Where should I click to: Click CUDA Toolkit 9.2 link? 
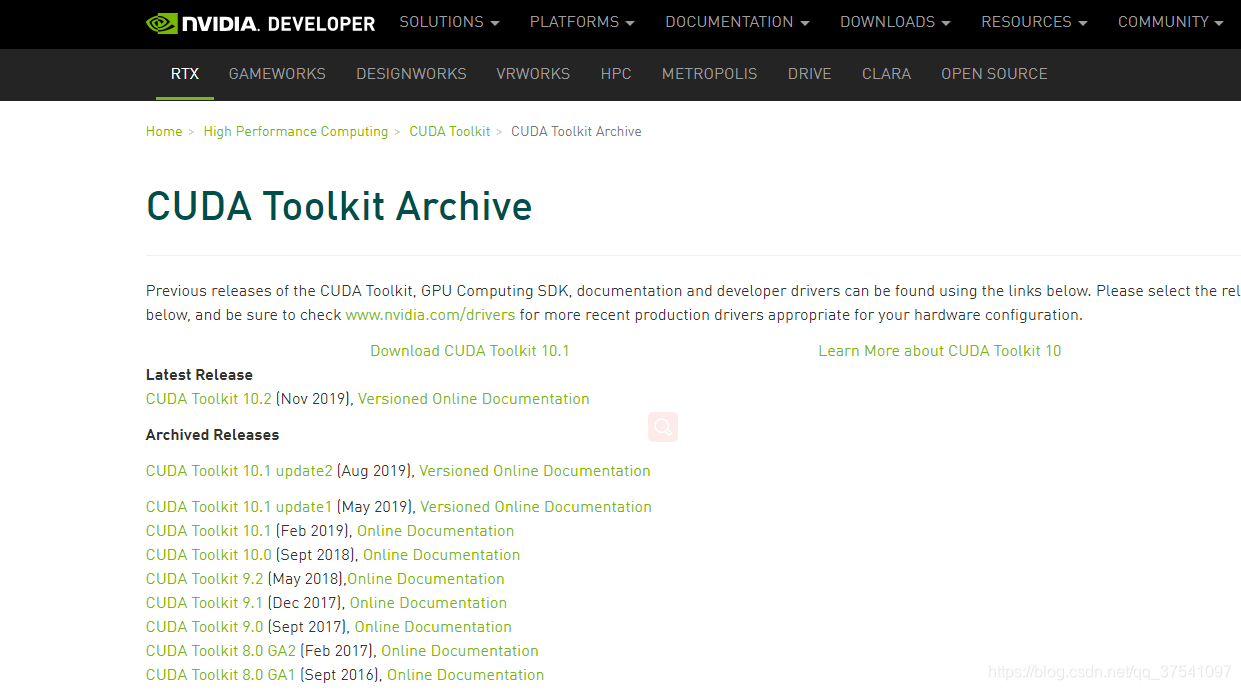(205, 579)
